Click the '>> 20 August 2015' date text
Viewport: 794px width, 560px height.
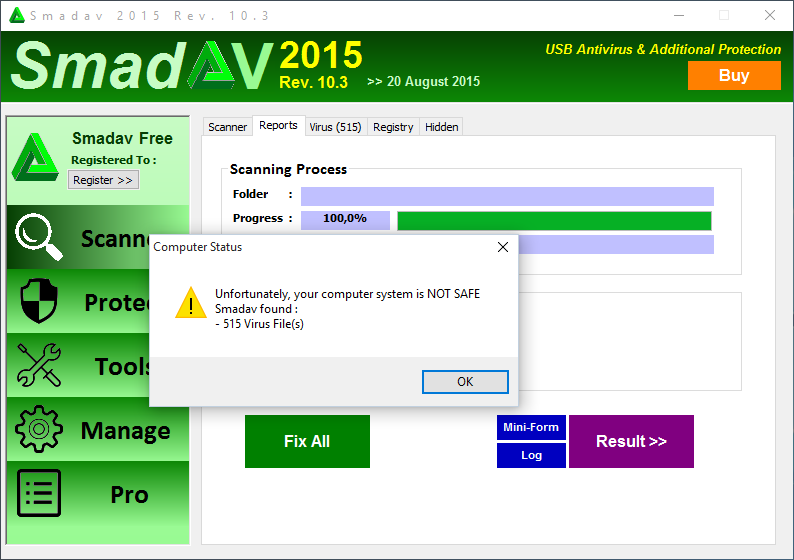[423, 82]
